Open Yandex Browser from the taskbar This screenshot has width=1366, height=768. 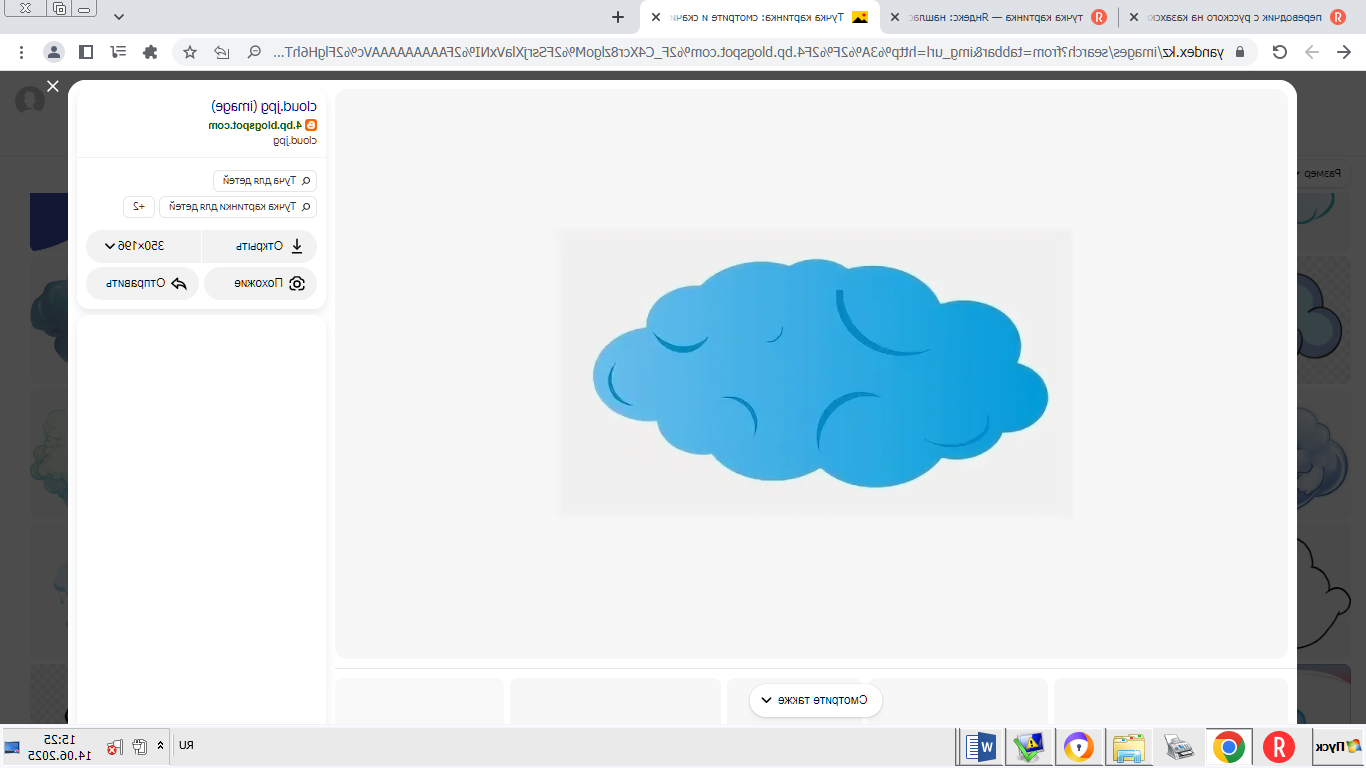pyautogui.click(x=1279, y=747)
